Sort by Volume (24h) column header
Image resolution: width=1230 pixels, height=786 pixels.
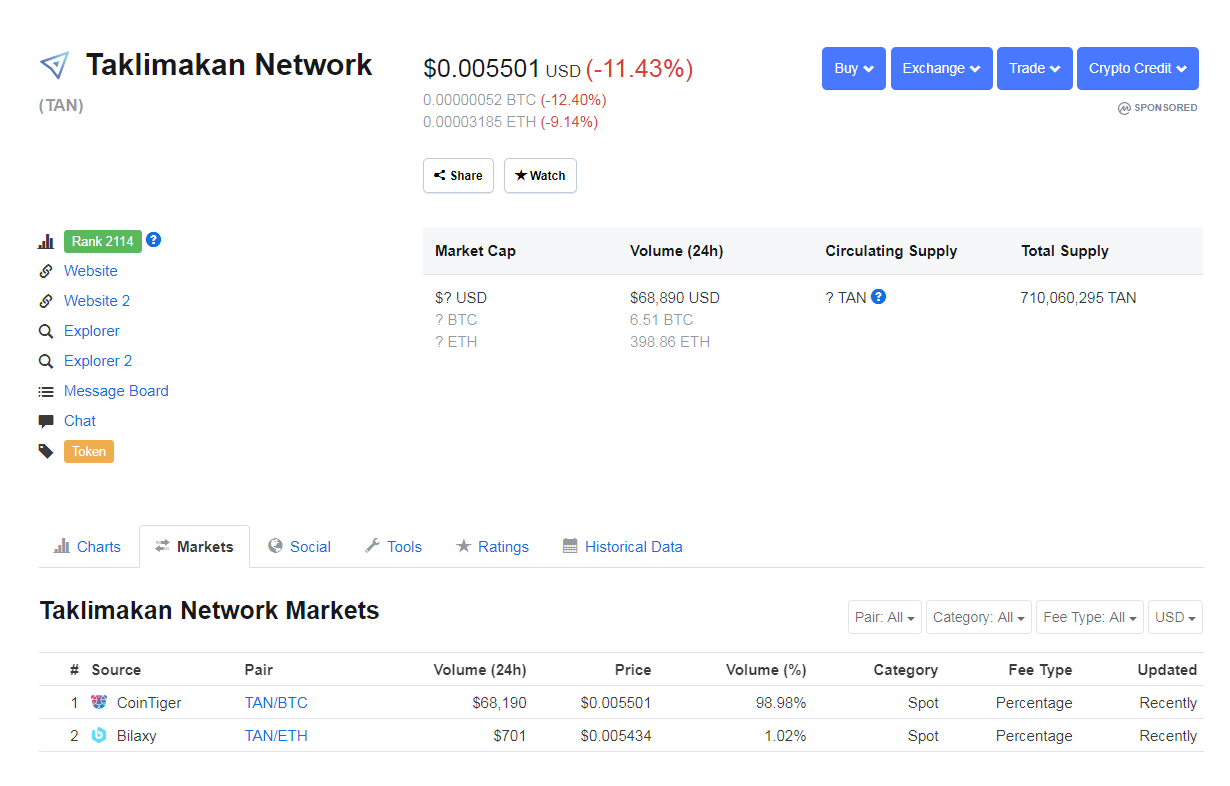click(x=480, y=670)
